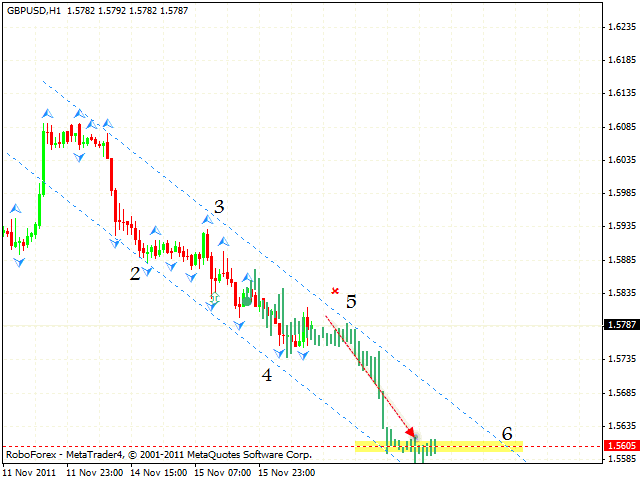Select the wave label 6
Viewport: 640px width, 480px height.
coord(507,434)
